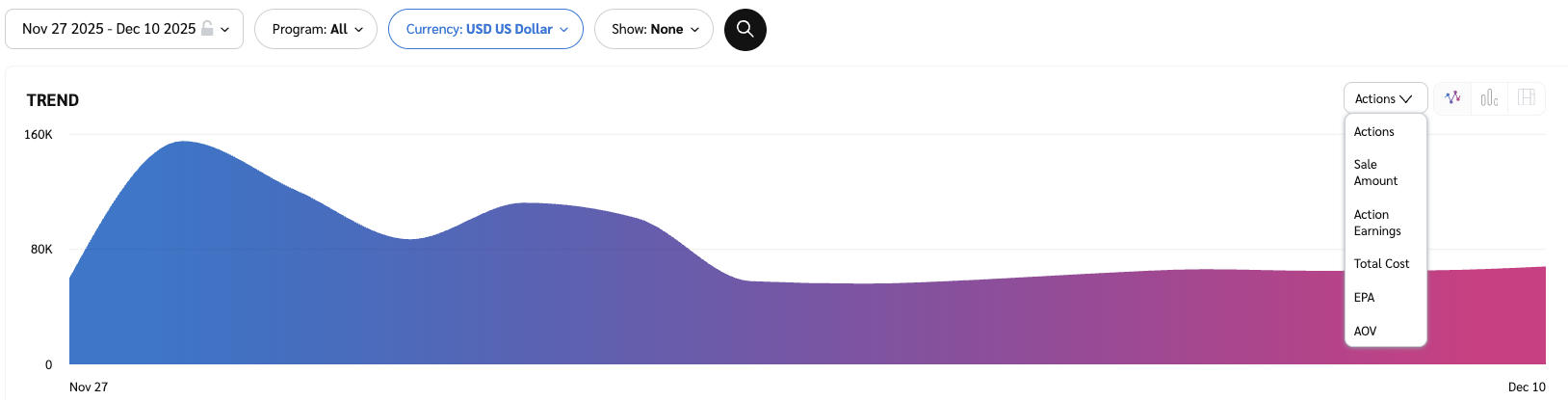Click the date range lock icon
Viewport: 1568px width, 400px height.
pyautogui.click(x=207, y=29)
